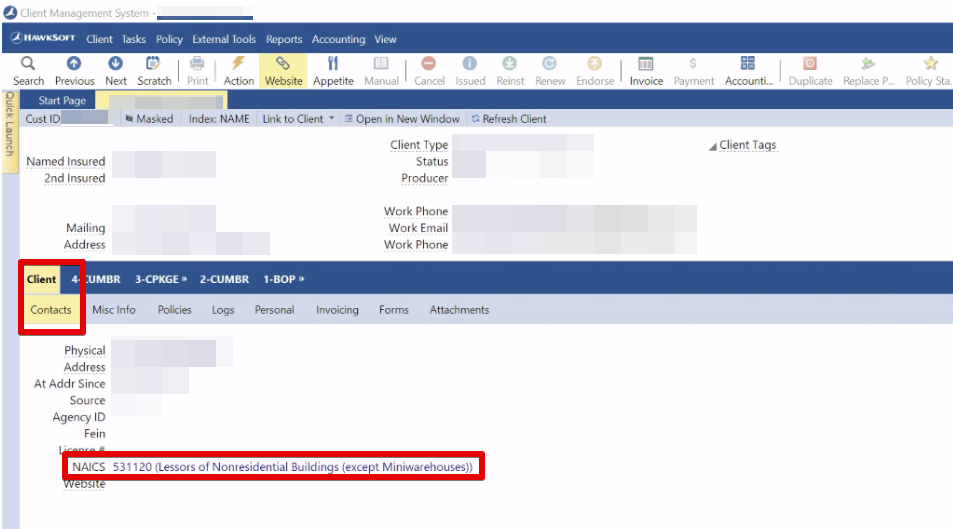This screenshot has height=529, width=953.
Task: Click Index: NAME button
Action: 219,119
